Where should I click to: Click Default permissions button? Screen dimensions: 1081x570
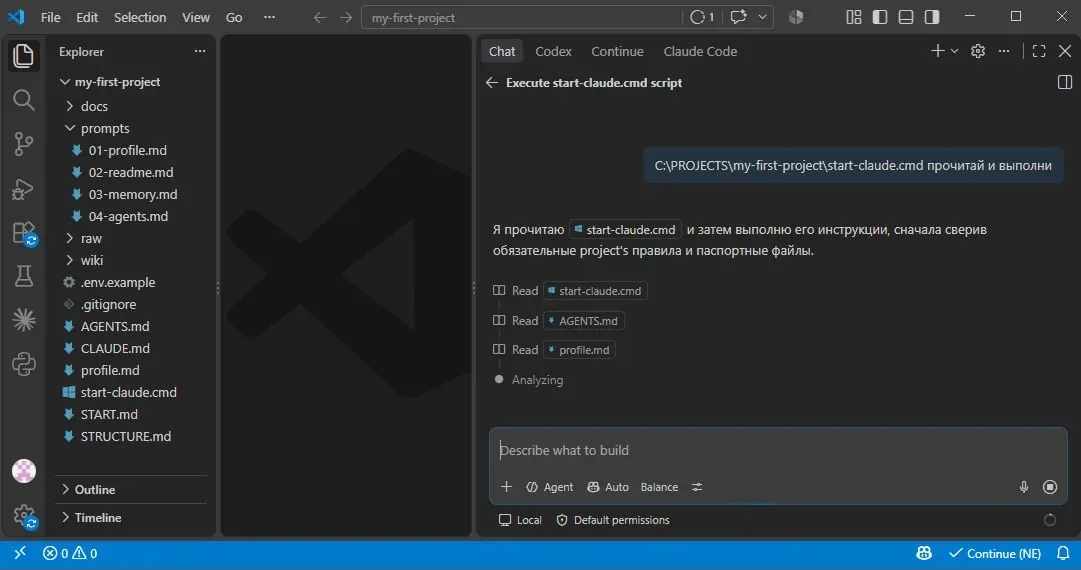(x=613, y=520)
